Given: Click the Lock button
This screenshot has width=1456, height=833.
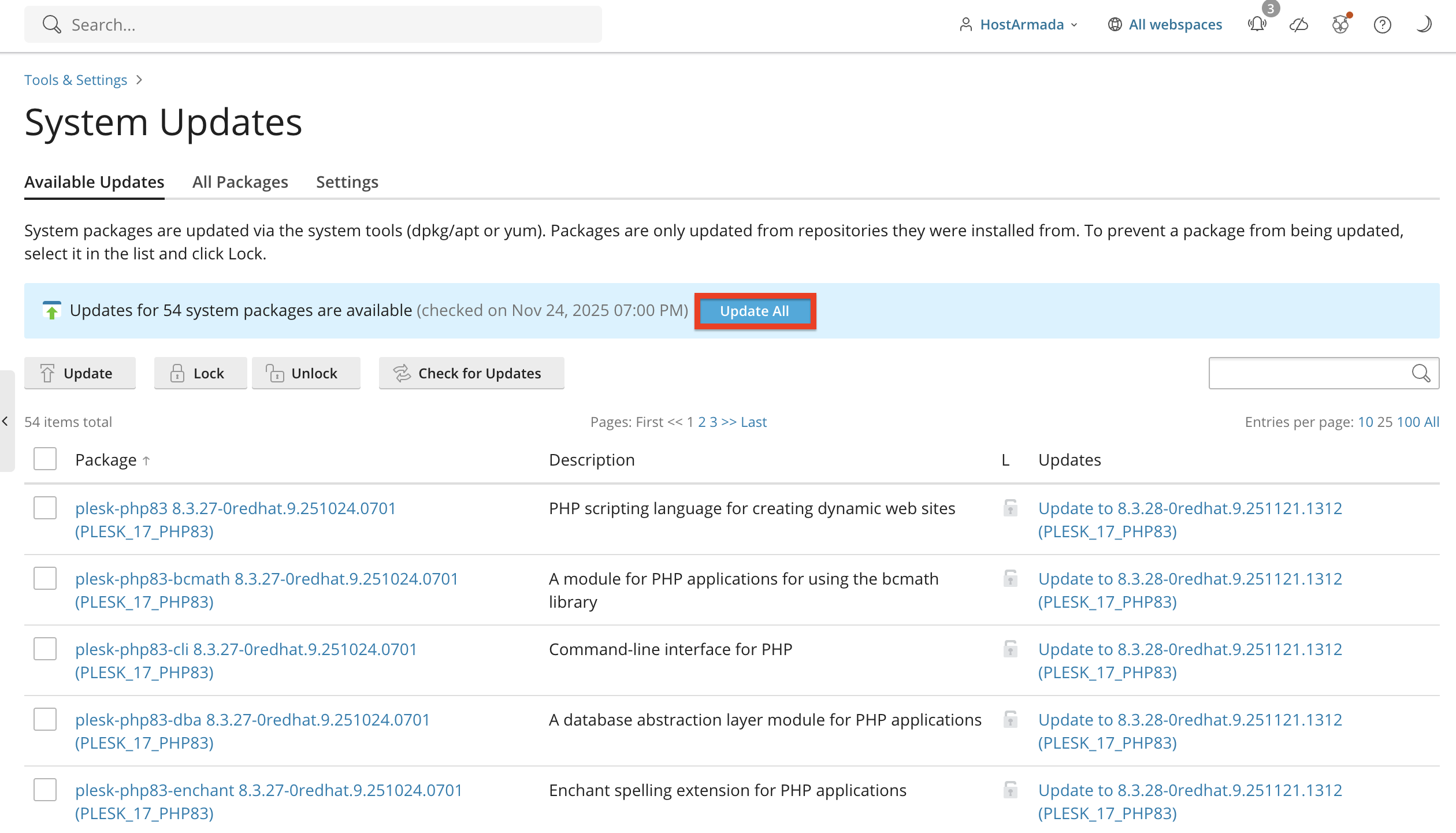Looking at the screenshot, I should [200, 373].
